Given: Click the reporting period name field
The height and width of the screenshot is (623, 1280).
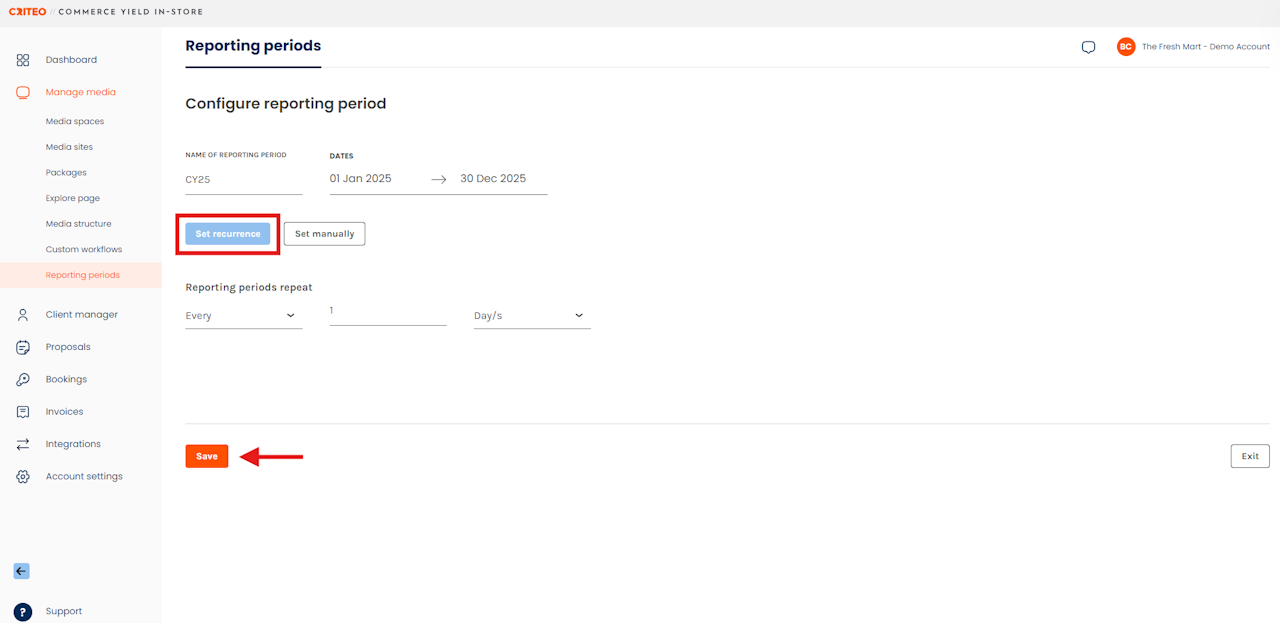Looking at the screenshot, I should click(x=243, y=181).
